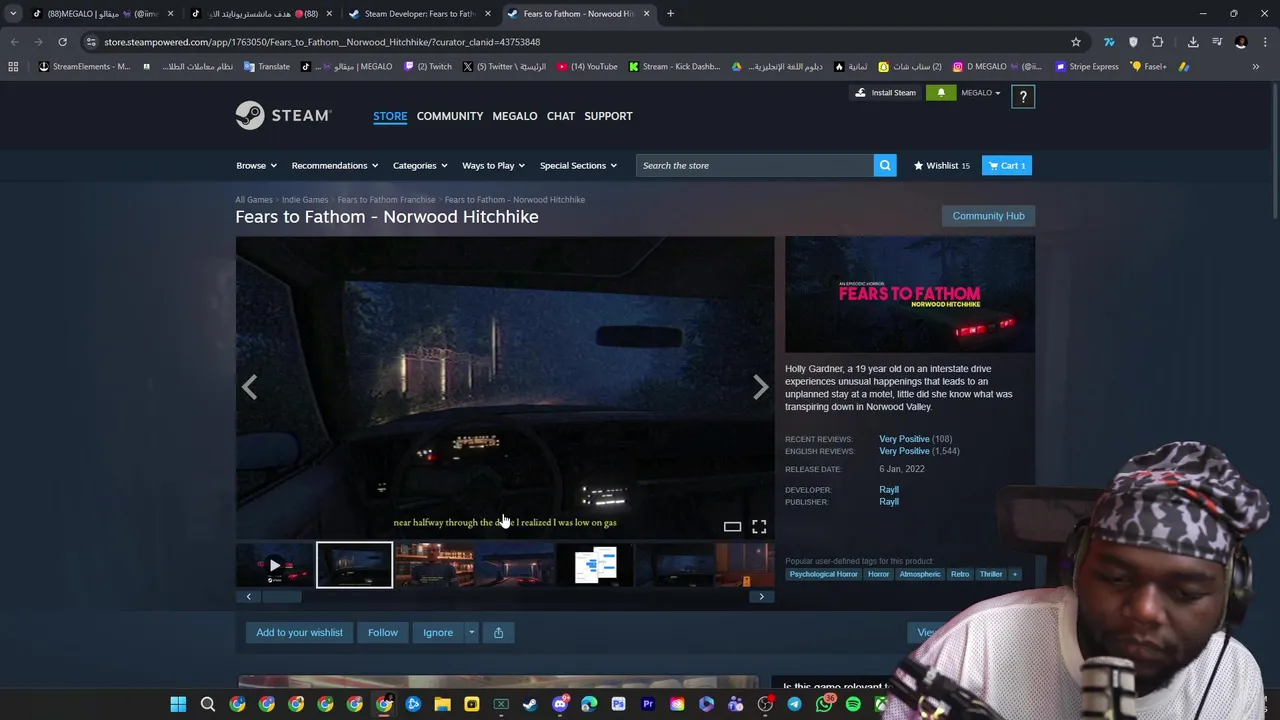
Task: Toggle theater mode icon beside fullscreen
Action: (x=732, y=526)
